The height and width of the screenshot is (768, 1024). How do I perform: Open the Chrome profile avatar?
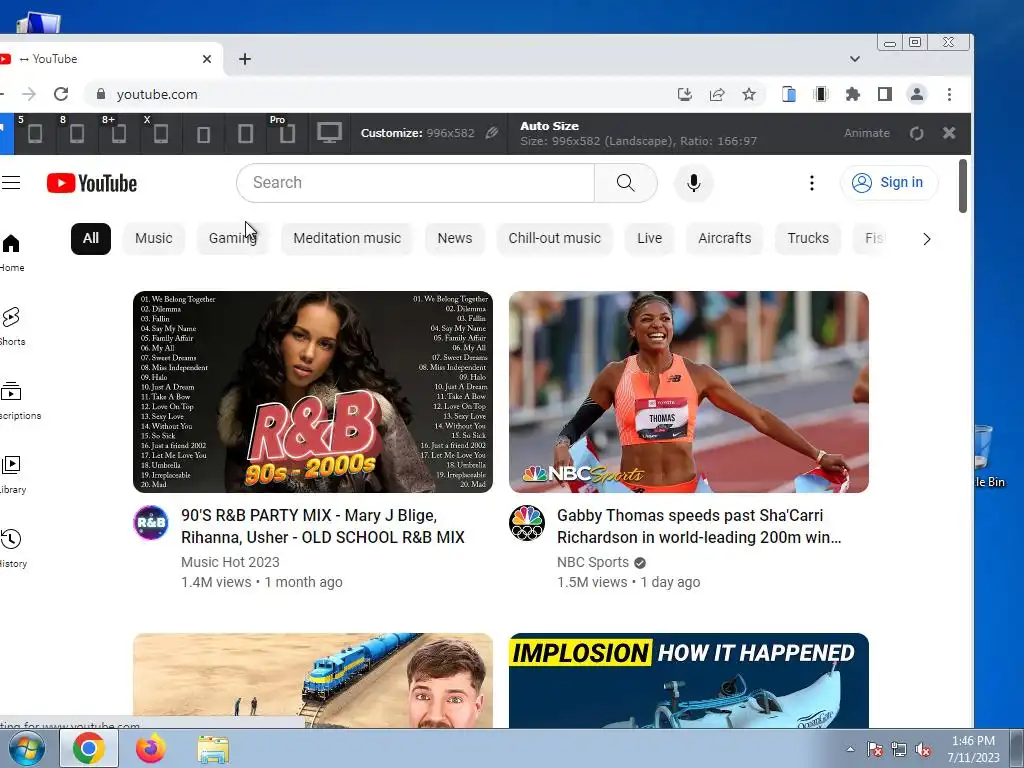click(917, 94)
